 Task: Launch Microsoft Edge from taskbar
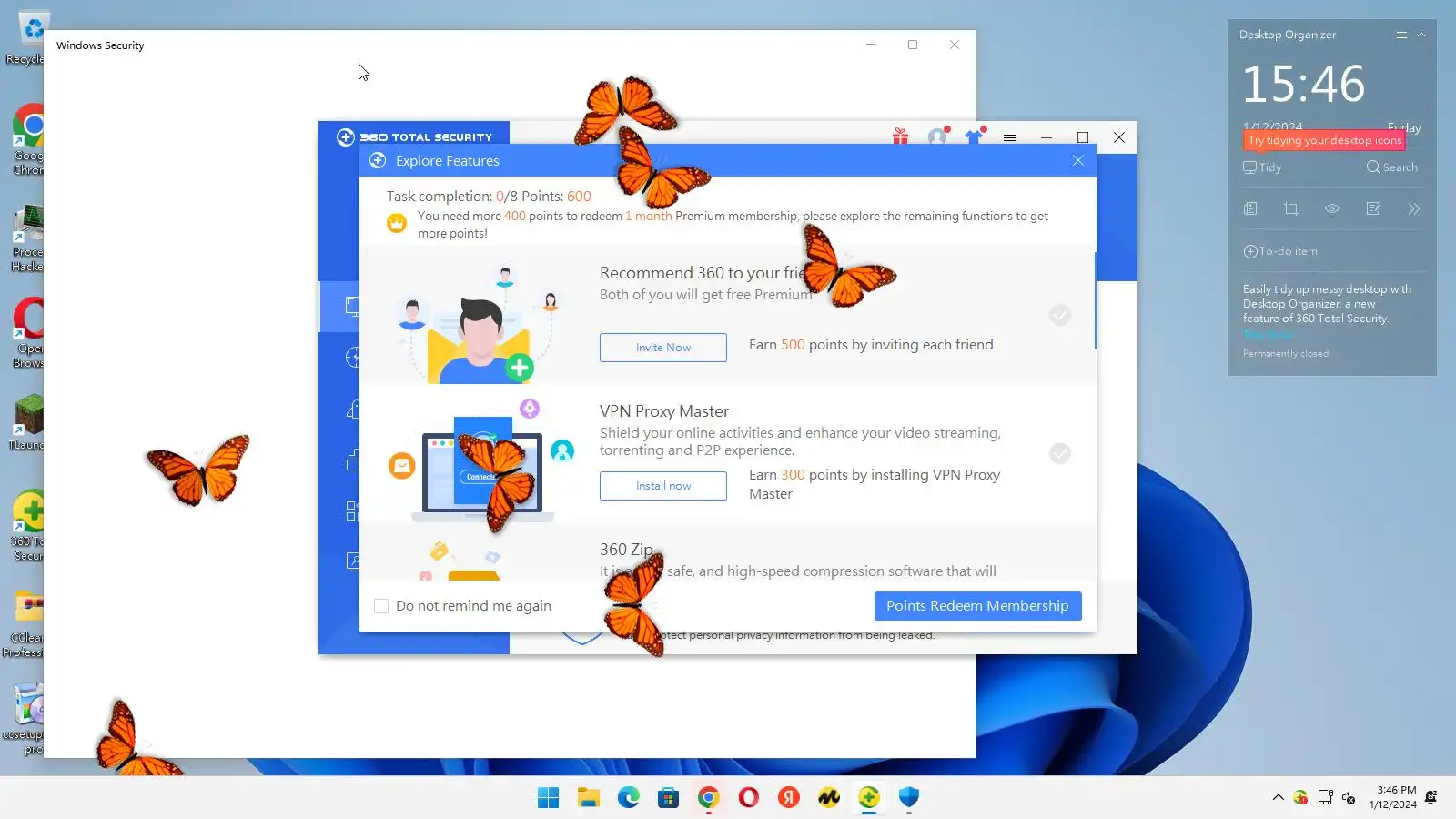[x=629, y=798]
